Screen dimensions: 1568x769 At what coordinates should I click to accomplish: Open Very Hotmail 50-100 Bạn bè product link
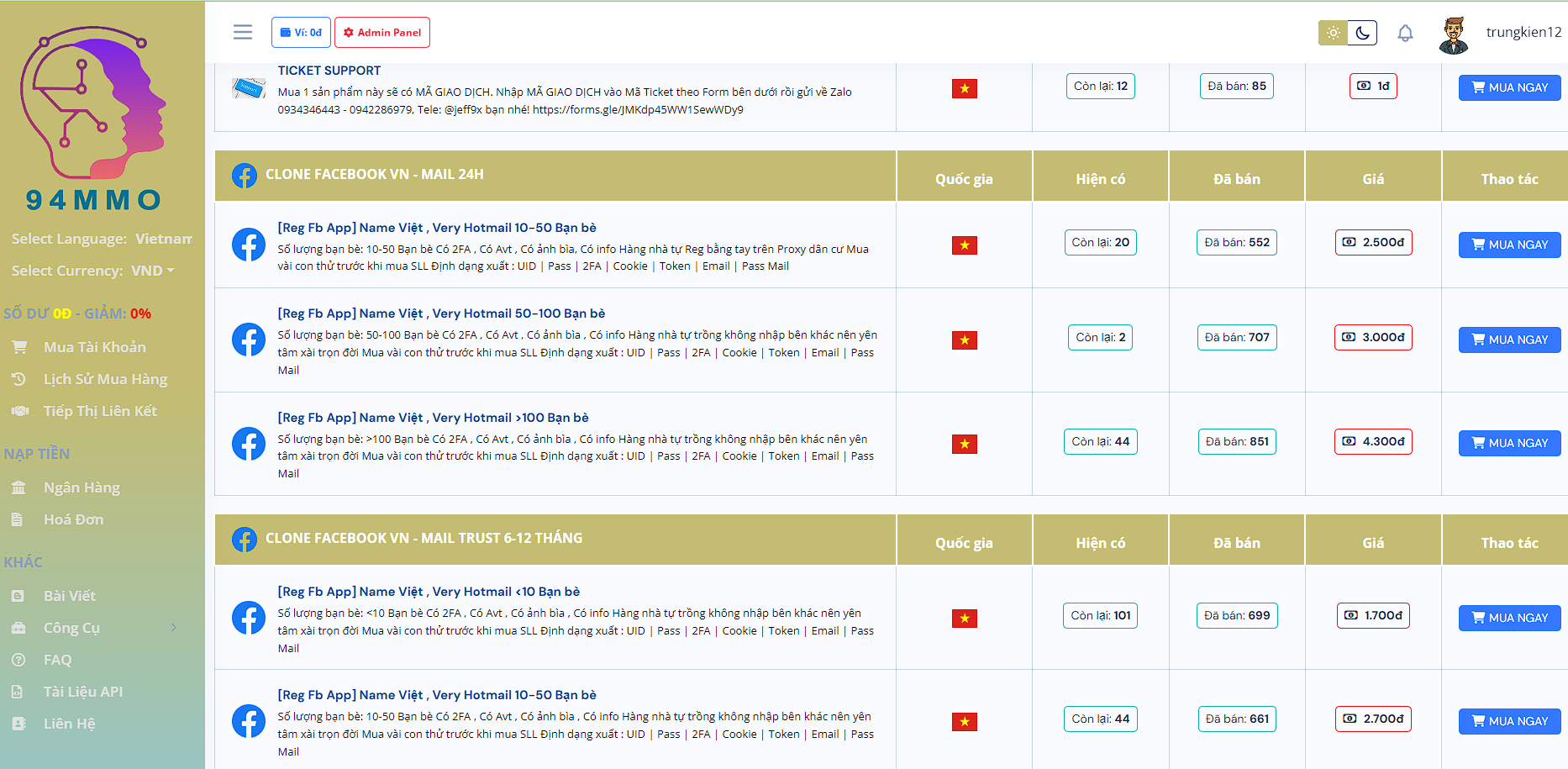[441, 313]
